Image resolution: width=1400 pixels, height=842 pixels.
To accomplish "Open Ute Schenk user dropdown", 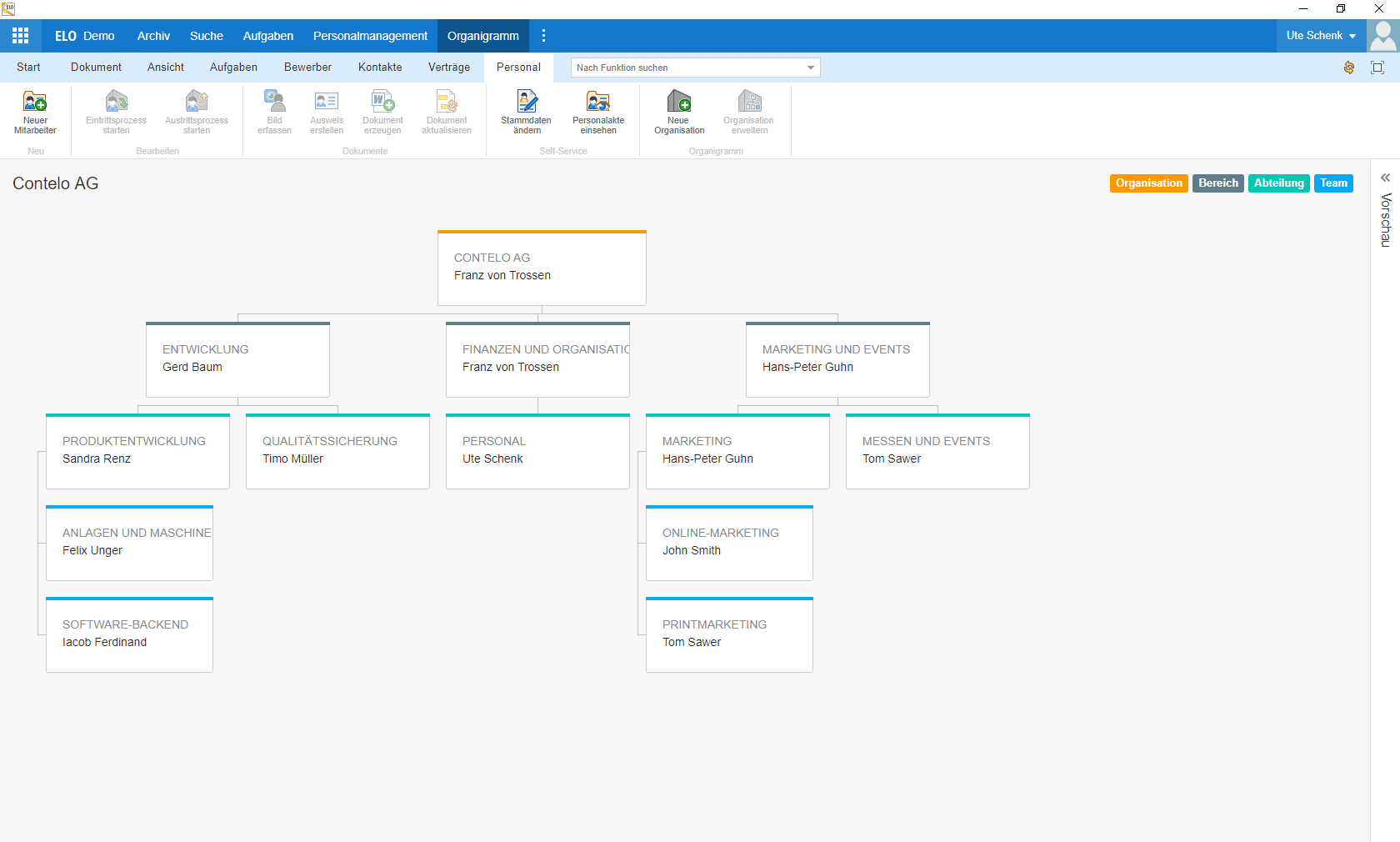I will (1321, 36).
